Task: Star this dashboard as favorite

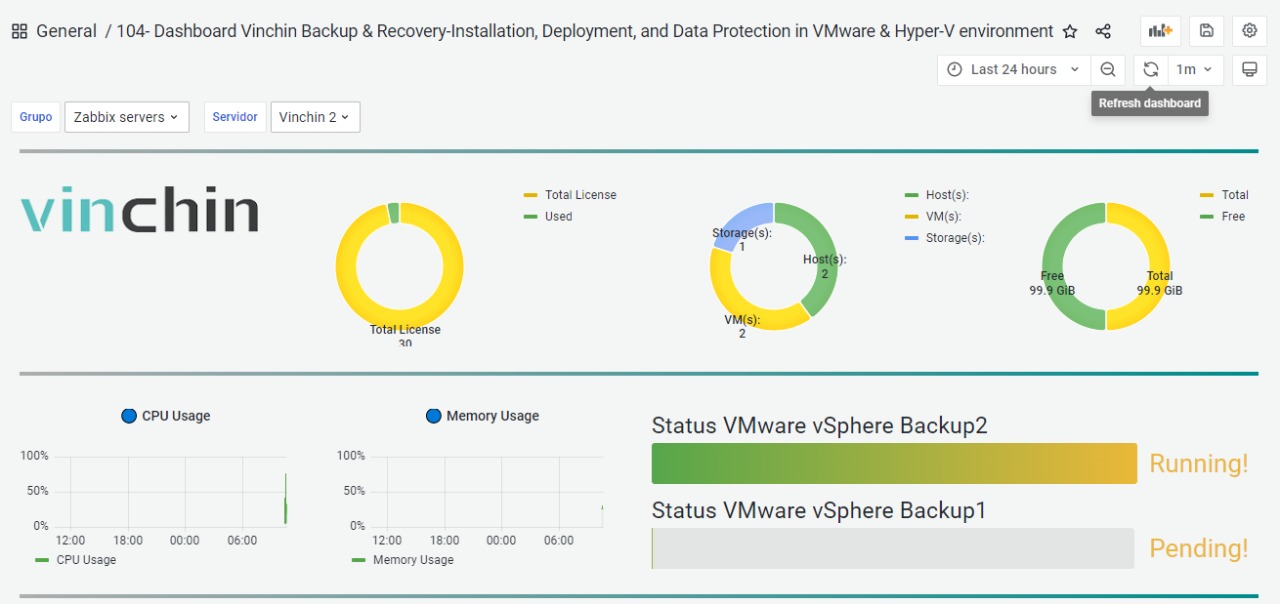Action: click(1070, 31)
